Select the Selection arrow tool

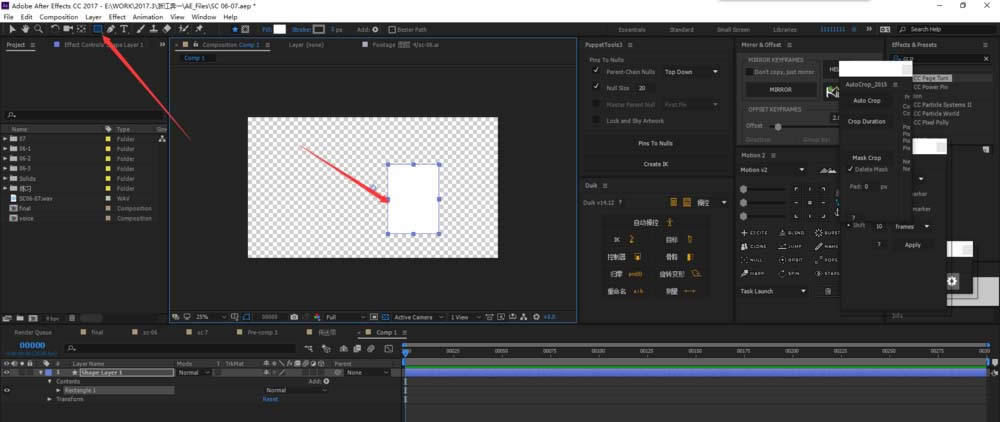(11, 29)
